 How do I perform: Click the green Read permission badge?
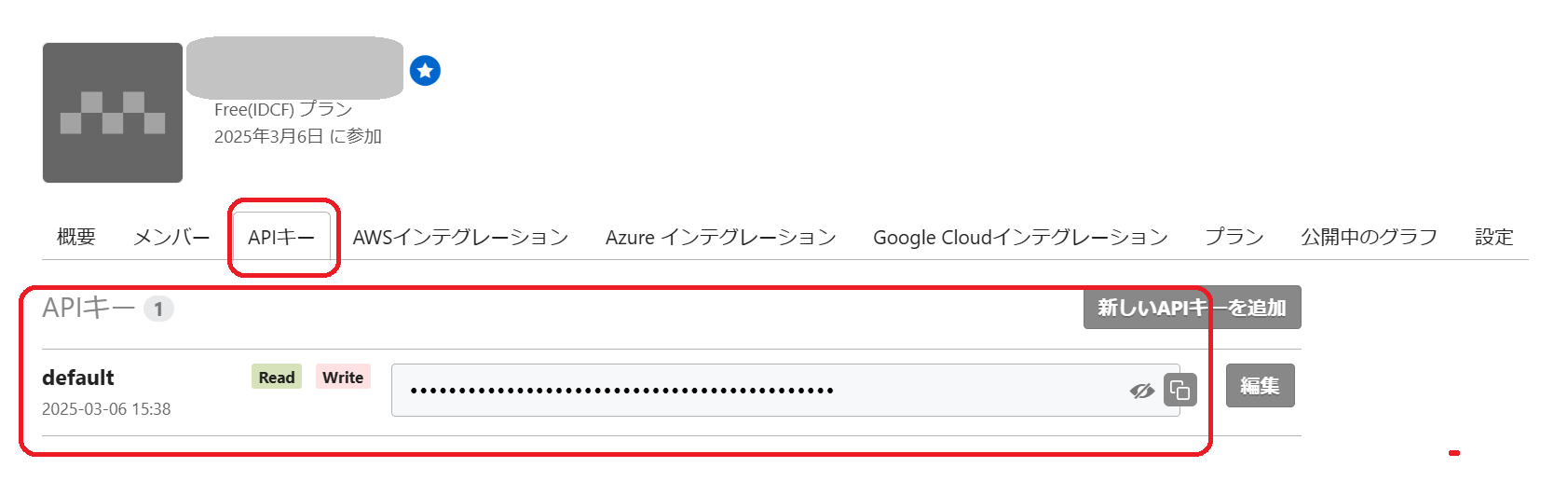[x=277, y=377]
